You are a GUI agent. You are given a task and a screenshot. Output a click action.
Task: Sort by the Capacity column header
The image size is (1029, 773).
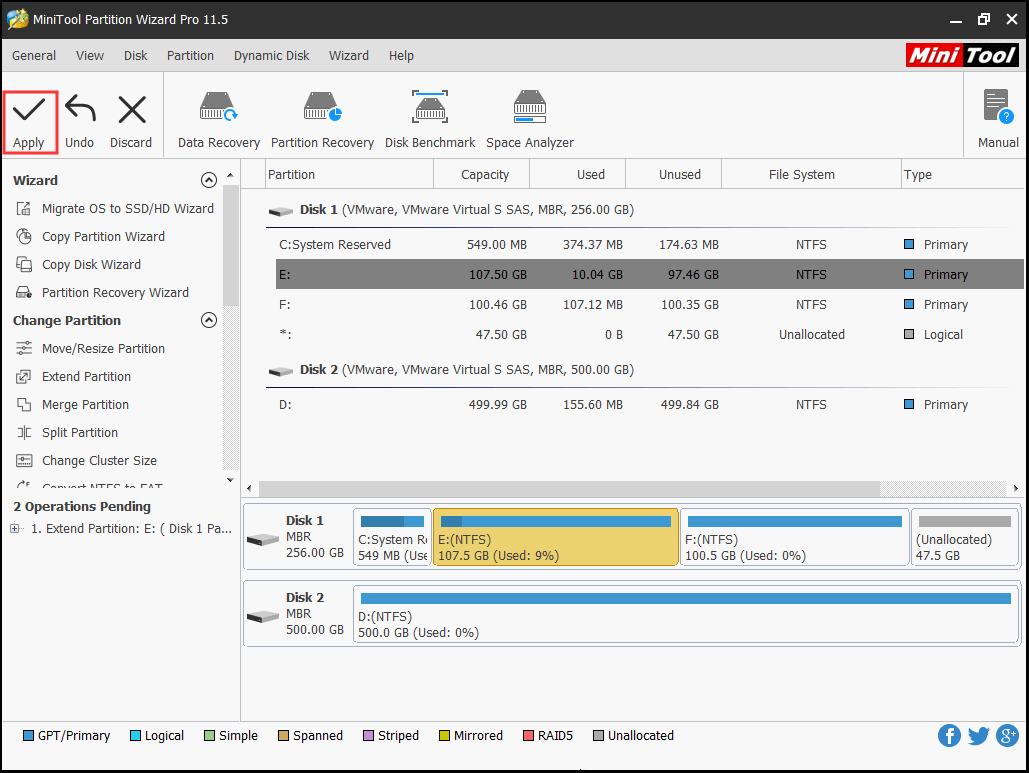pyautogui.click(x=482, y=175)
